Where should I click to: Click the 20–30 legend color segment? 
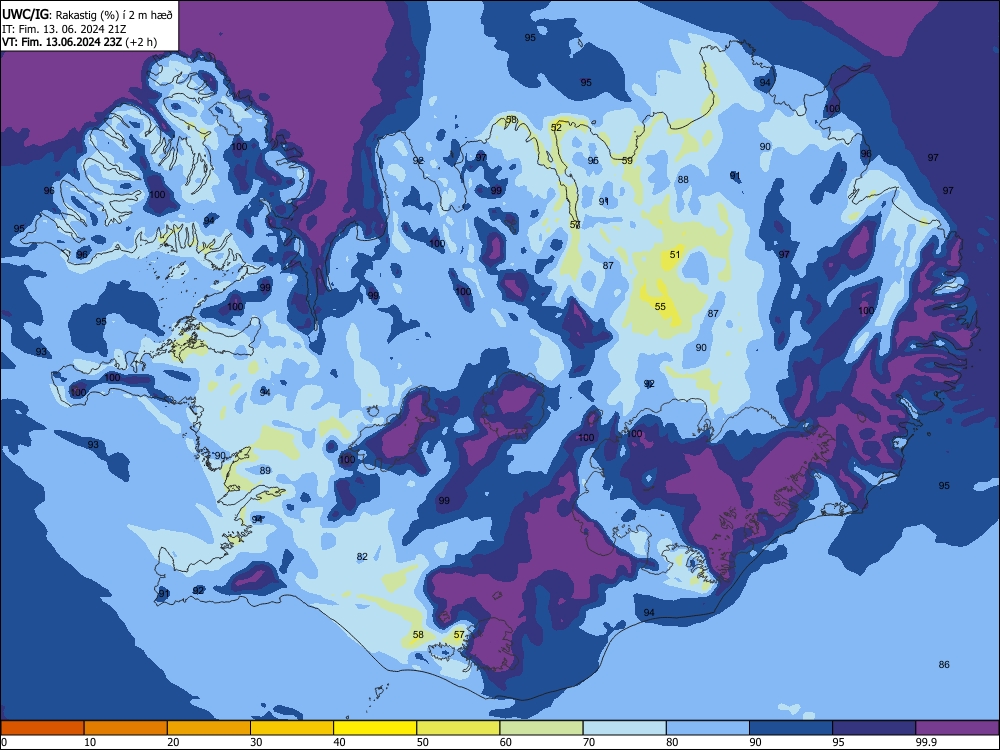point(209,728)
